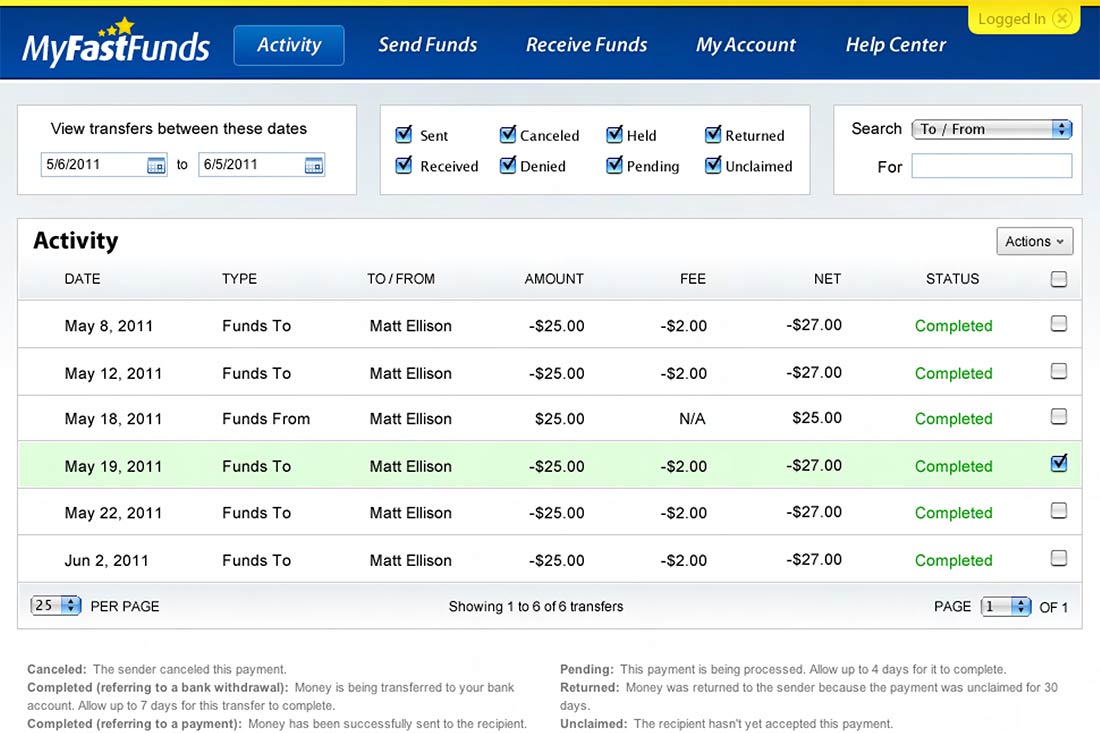This screenshot has width=1100, height=733.
Task: Check the select-all checkbox in table header
Action: 1059,280
